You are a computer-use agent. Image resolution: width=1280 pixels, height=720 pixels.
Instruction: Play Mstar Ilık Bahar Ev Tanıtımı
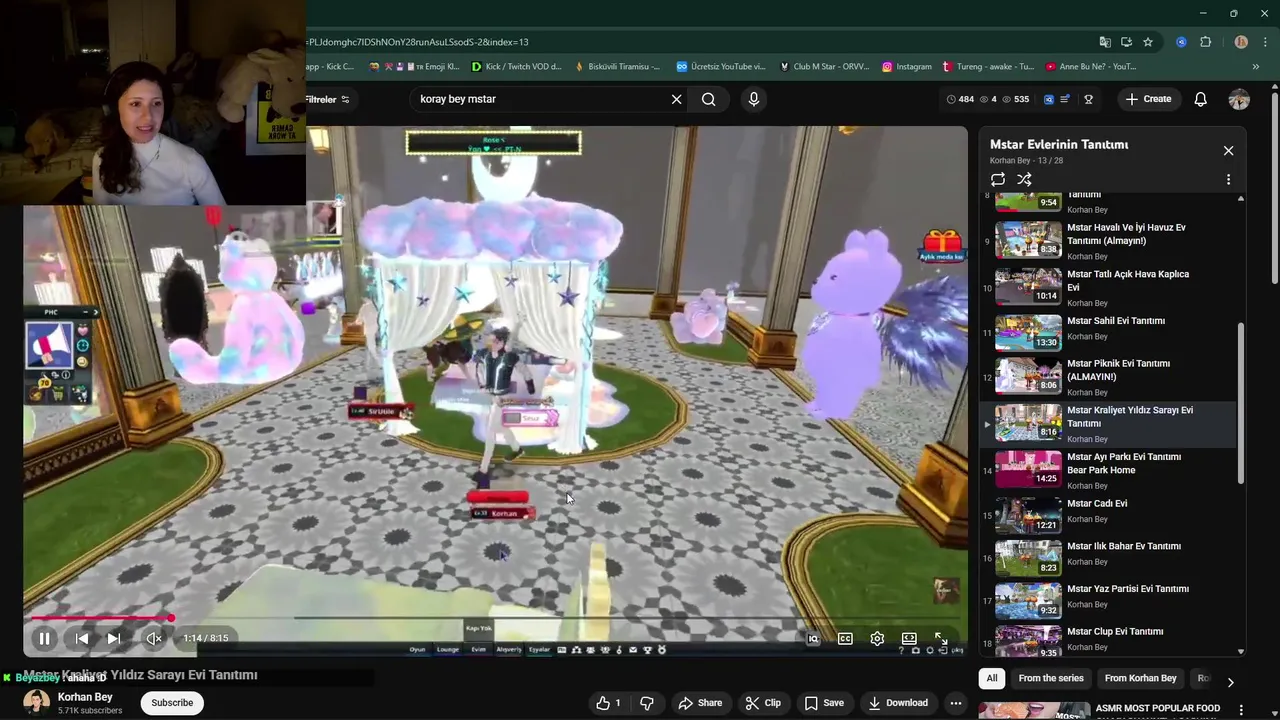coord(1110,558)
